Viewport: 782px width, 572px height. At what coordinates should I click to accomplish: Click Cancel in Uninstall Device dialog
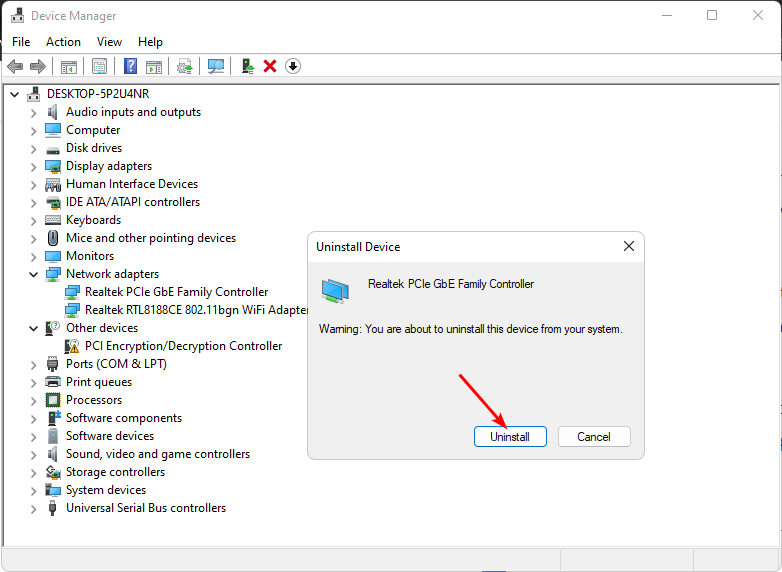tap(594, 437)
